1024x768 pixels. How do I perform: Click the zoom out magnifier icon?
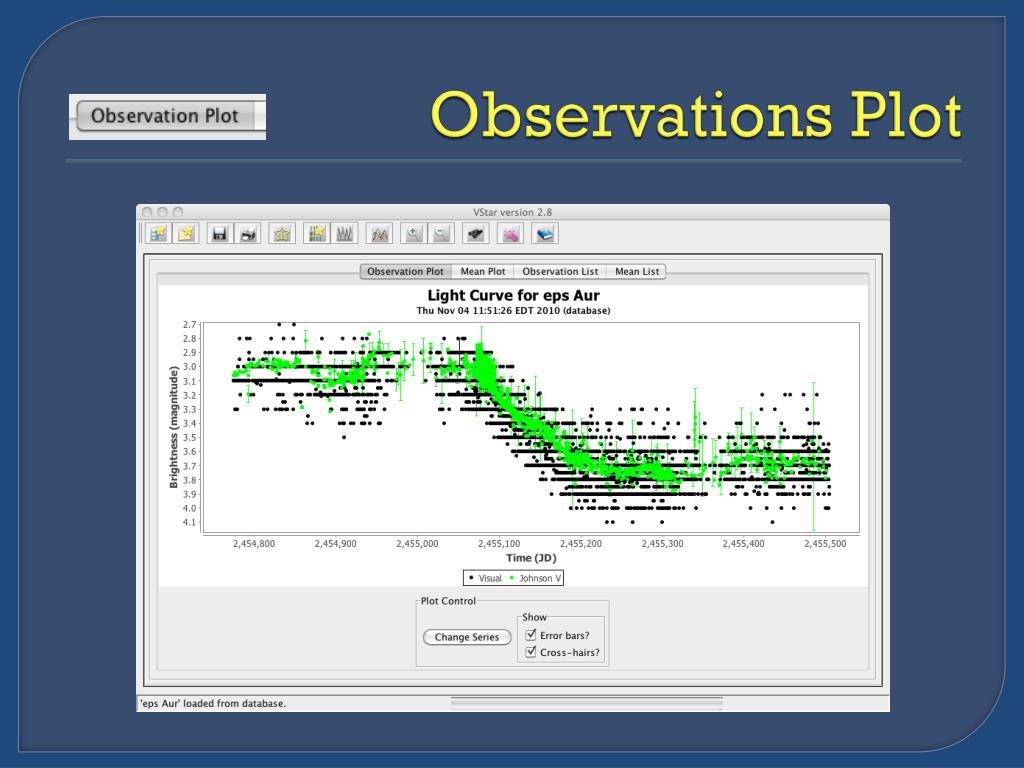(441, 233)
